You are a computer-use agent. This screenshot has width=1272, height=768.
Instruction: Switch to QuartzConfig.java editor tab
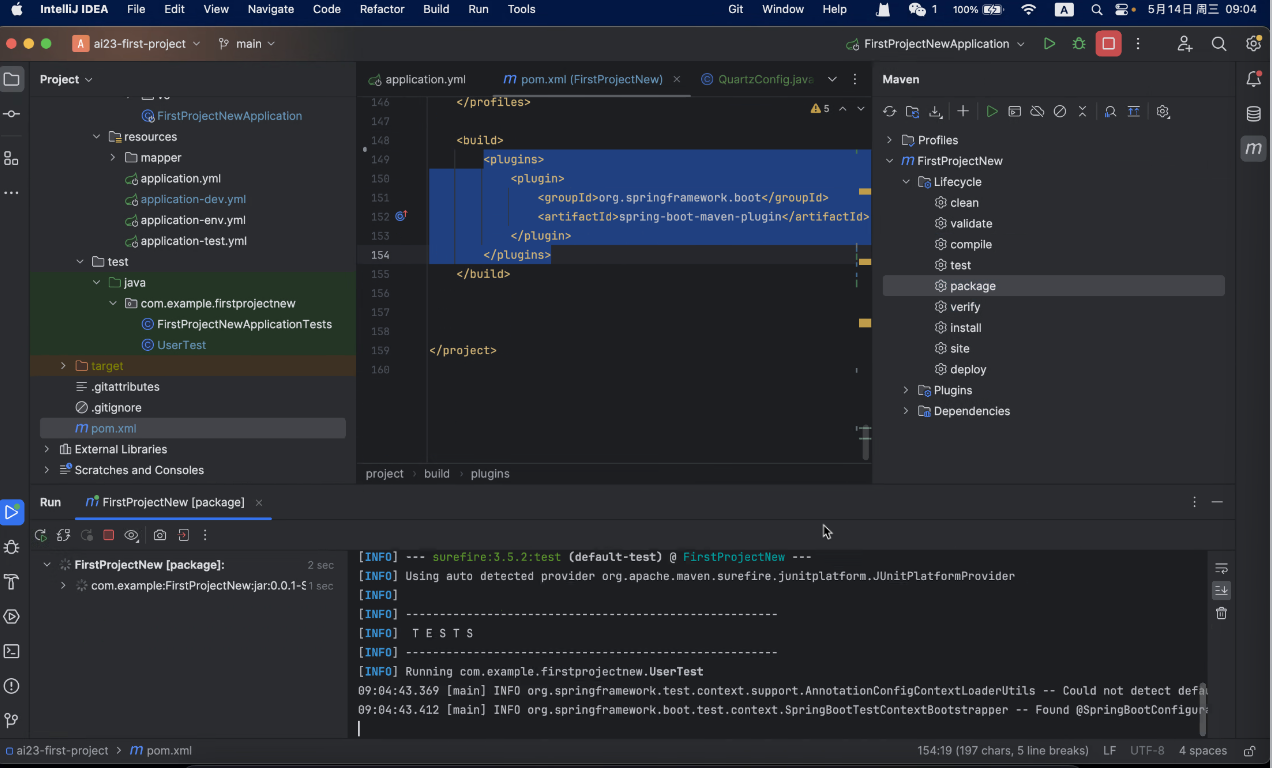(x=758, y=79)
